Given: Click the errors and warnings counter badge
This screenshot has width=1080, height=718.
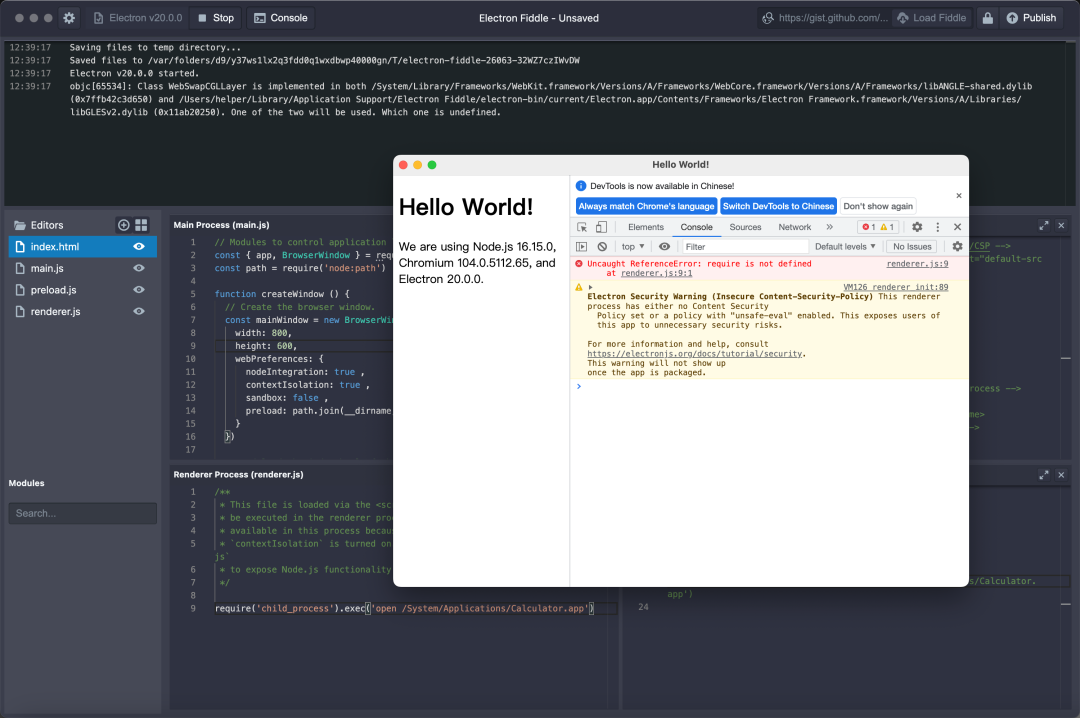Looking at the screenshot, I should [878, 227].
